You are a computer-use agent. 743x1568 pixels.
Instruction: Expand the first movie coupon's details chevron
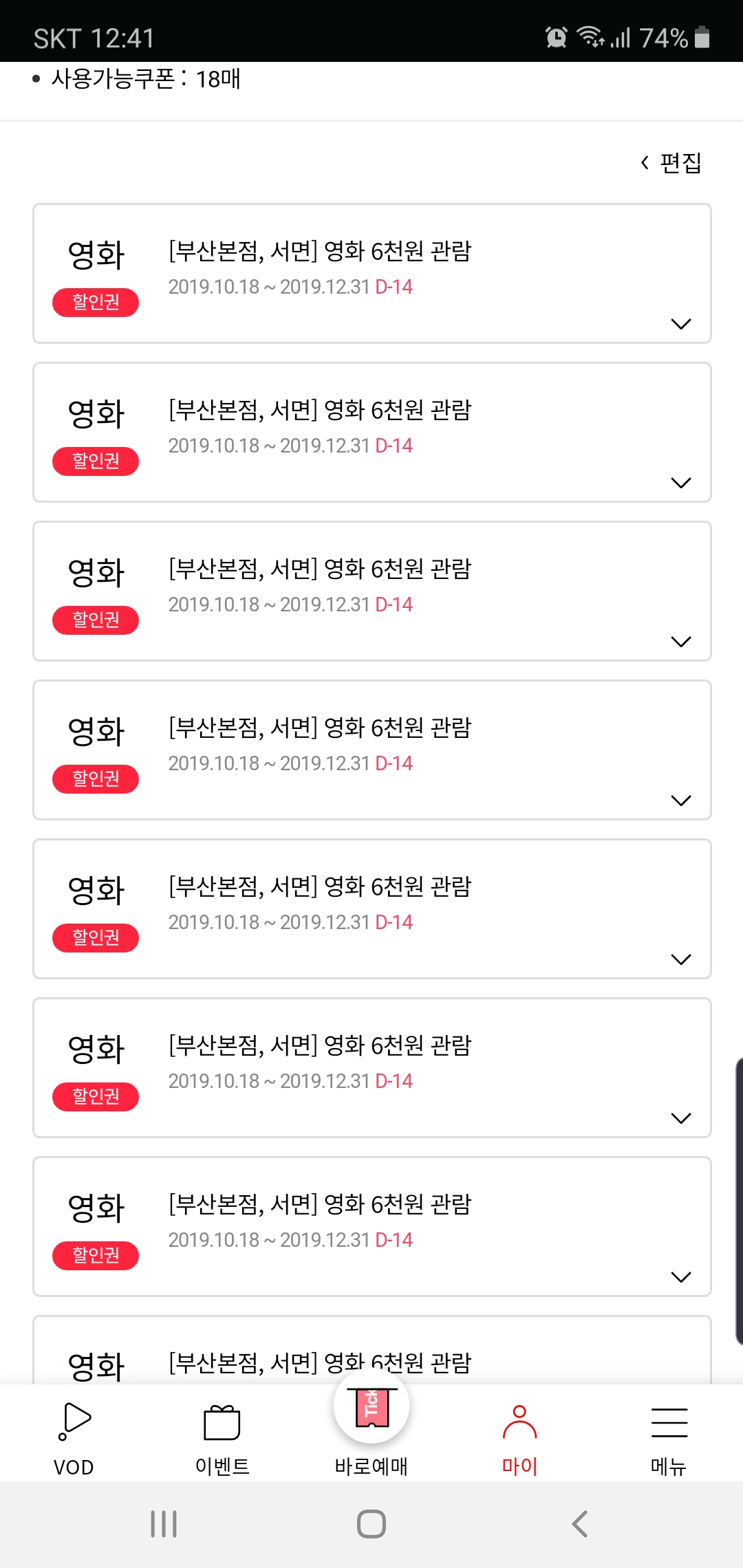(680, 324)
